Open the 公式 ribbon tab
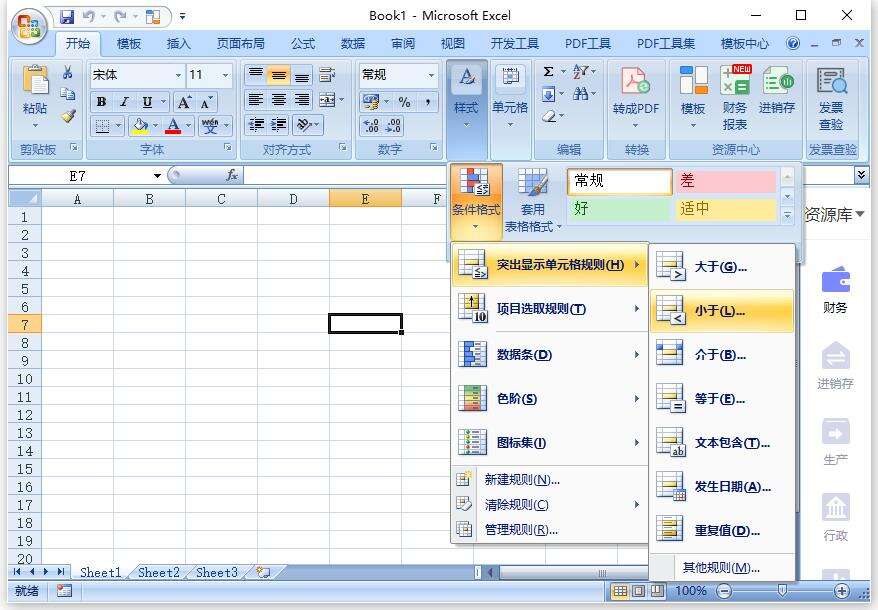 303,44
